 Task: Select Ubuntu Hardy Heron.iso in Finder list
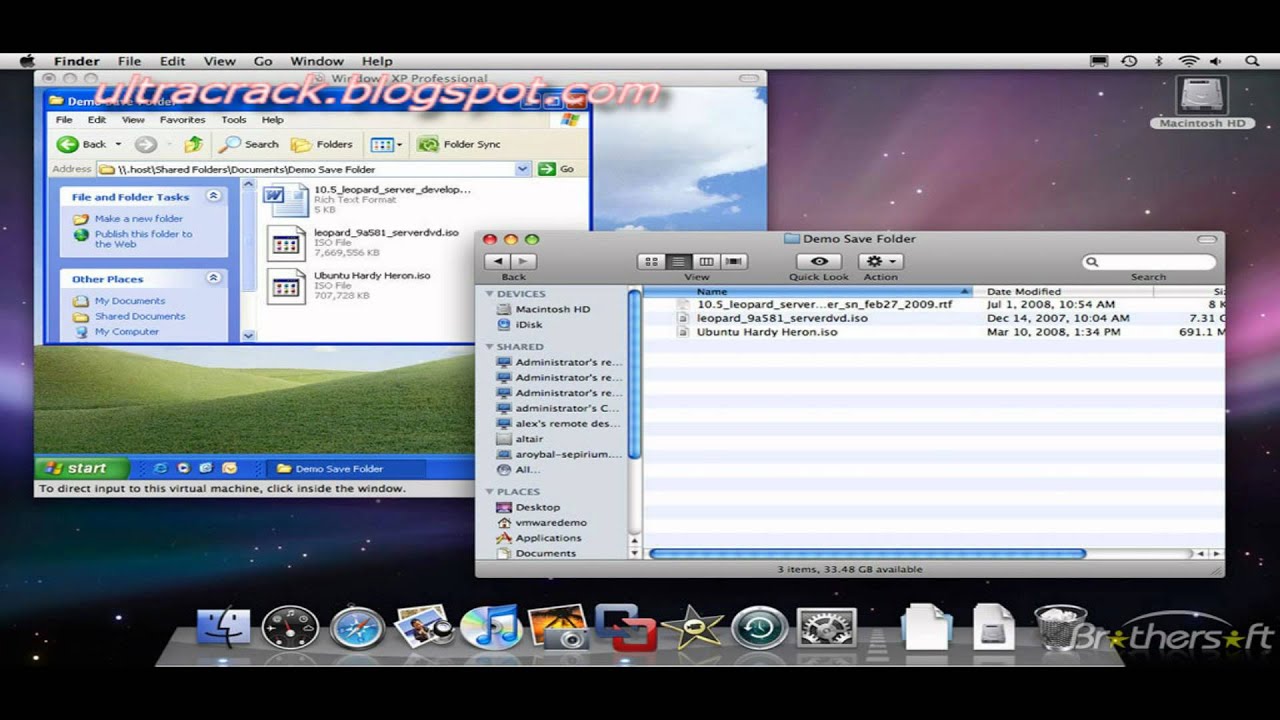[x=767, y=332]
